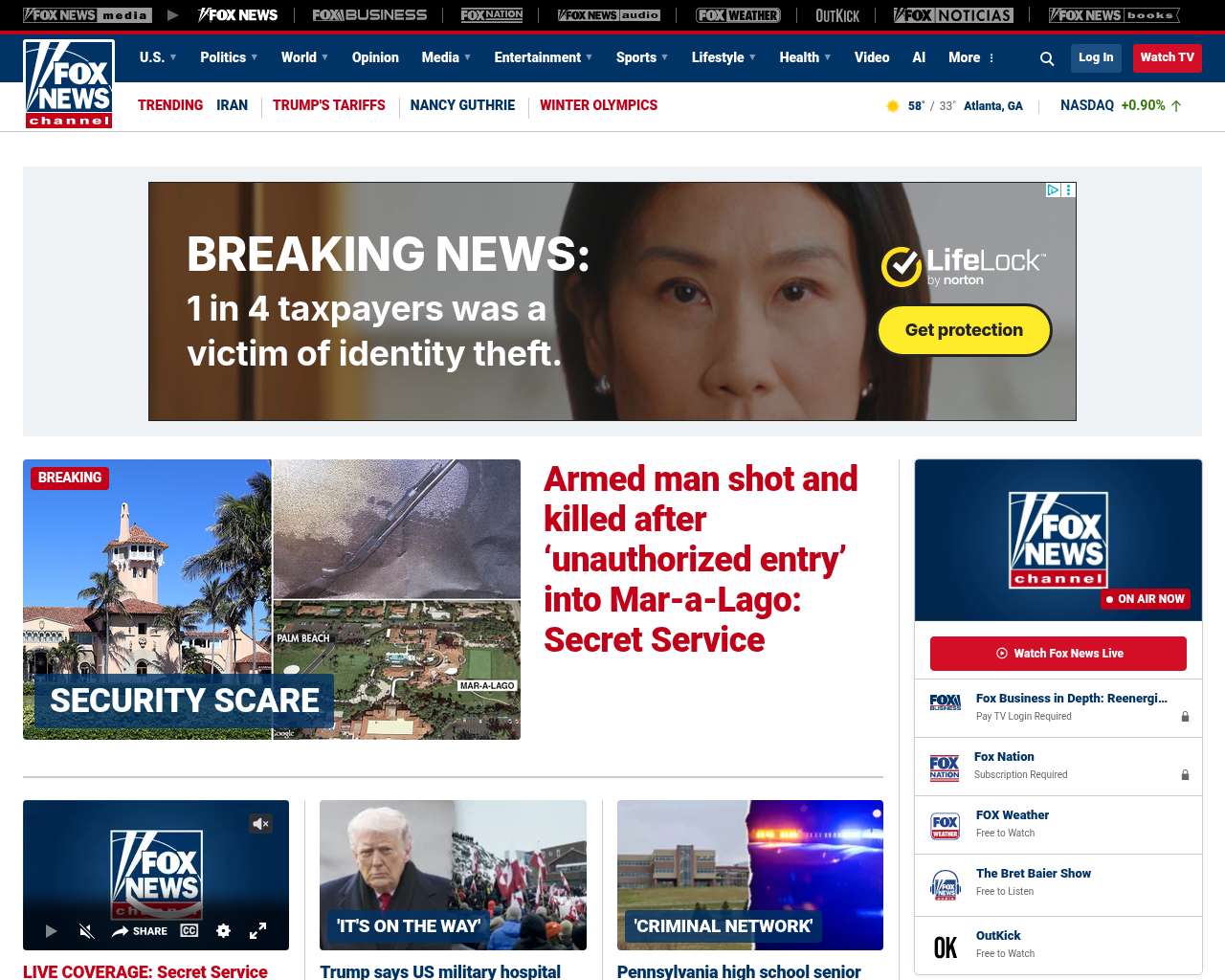
Task: Open the Criminal Network story thumbnail
Action: click(x=749, y=875)
